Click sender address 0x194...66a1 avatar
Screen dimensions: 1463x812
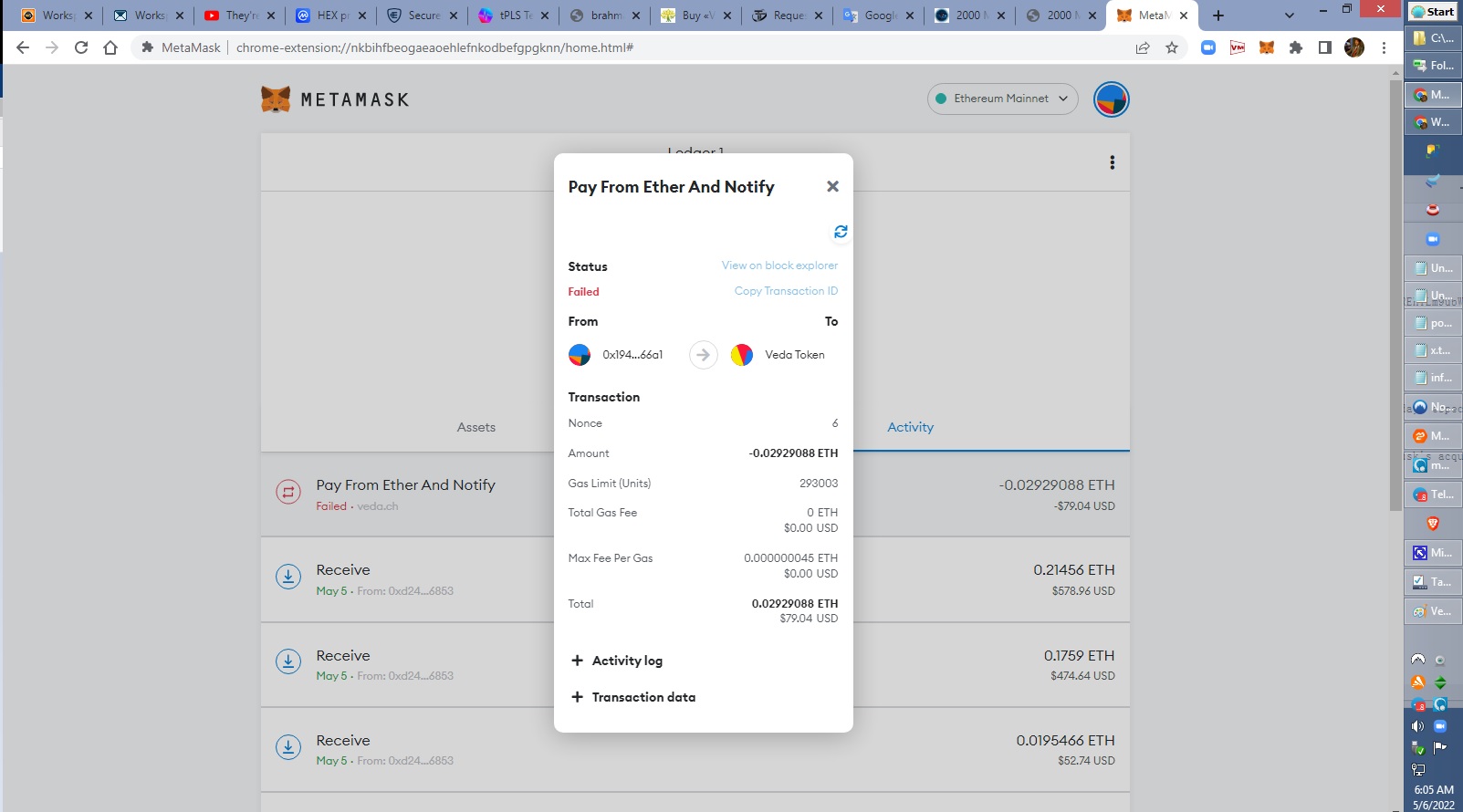(580, 355)
